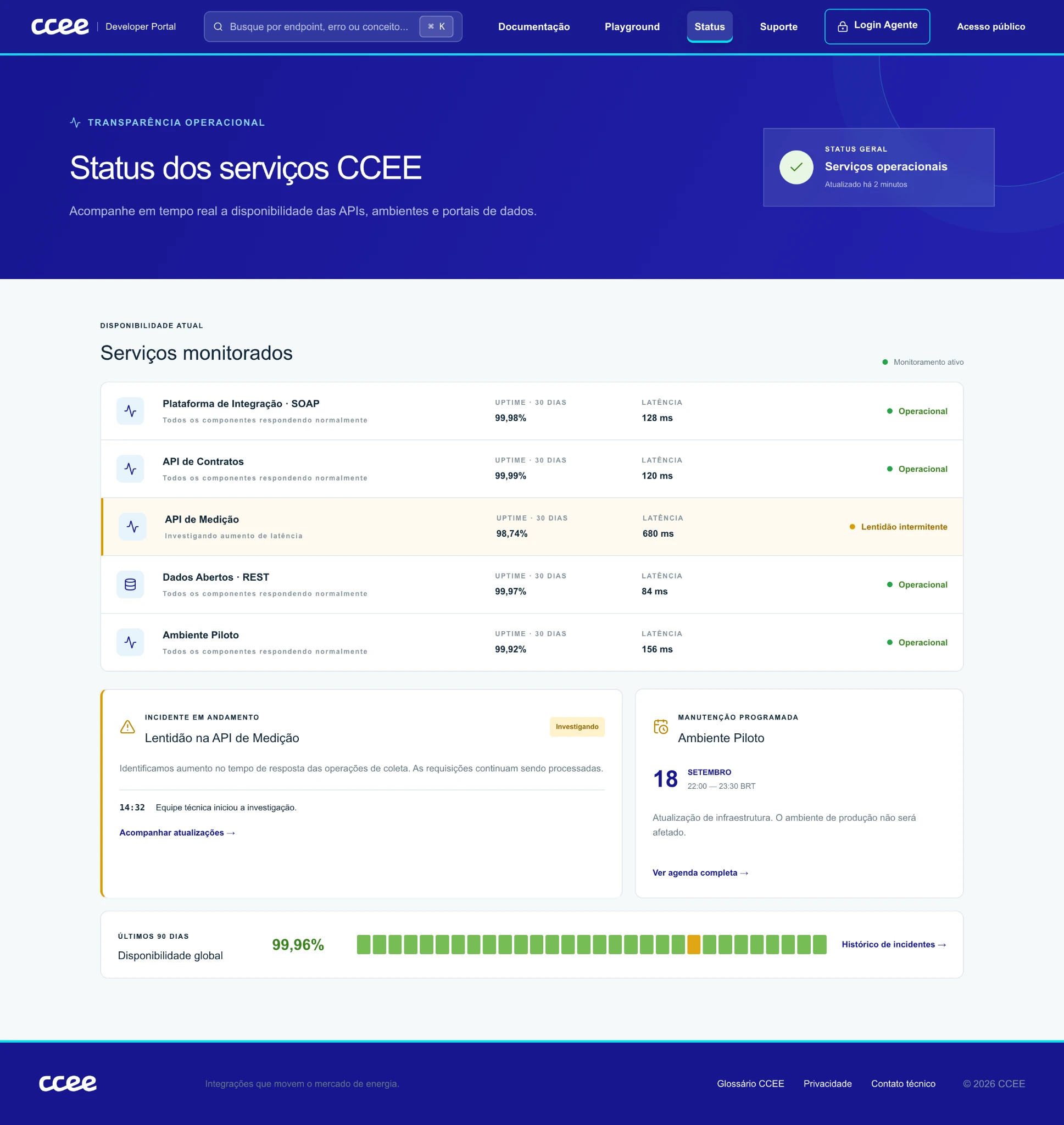Click the 14:32 incident timestamp
1064x1125 pixels.
132,807
